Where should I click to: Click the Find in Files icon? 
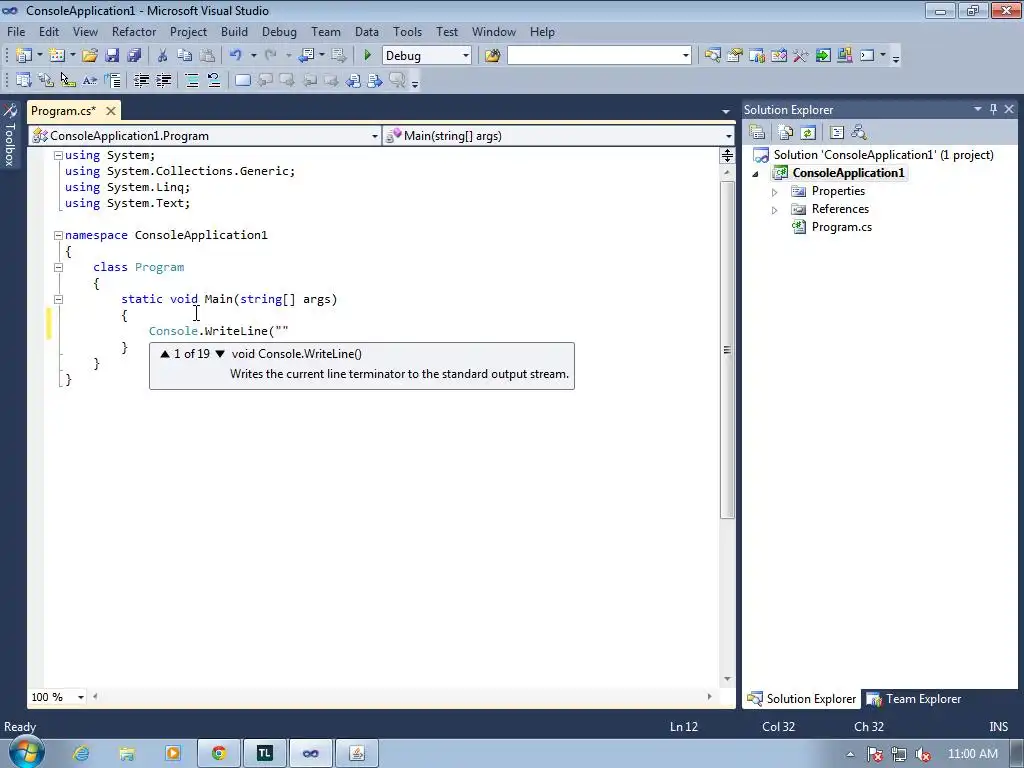pyautogui.click(x=492, y=56)
